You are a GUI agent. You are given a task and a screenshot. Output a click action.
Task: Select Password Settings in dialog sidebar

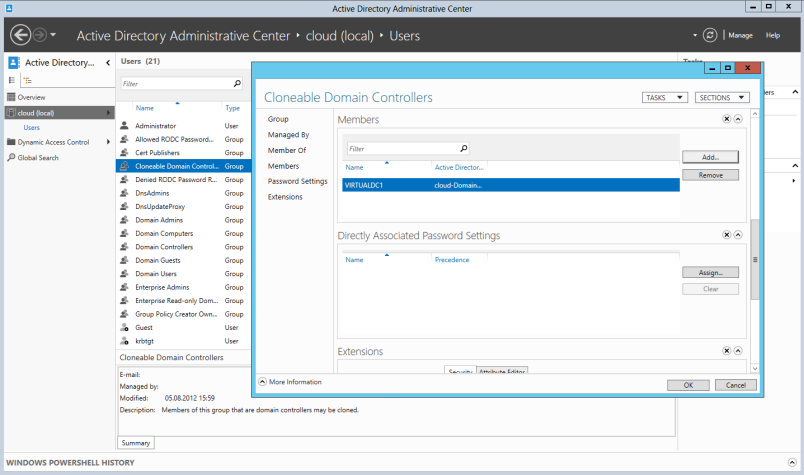297,181
